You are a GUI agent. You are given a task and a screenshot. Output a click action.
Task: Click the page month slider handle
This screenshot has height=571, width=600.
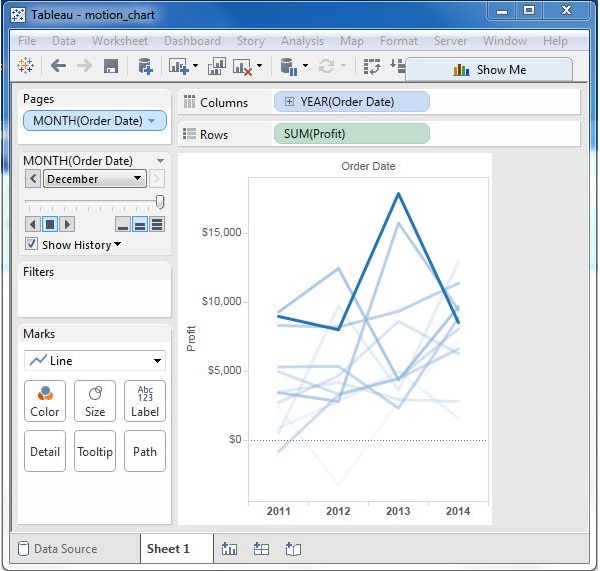click(x=160, y=202)
